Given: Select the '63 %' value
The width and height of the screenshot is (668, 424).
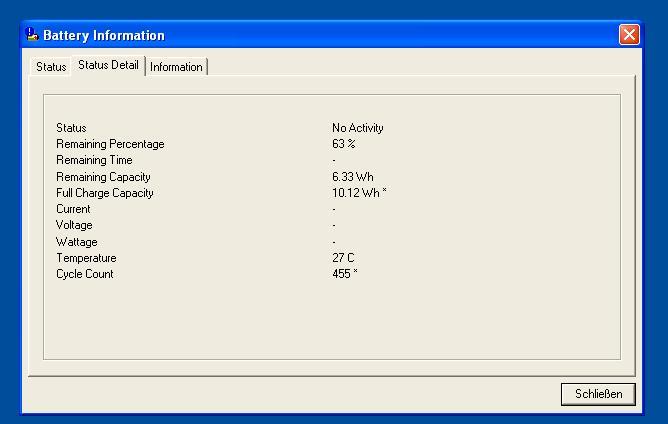Looking at the screenshot, I should (x=343, y=144).
